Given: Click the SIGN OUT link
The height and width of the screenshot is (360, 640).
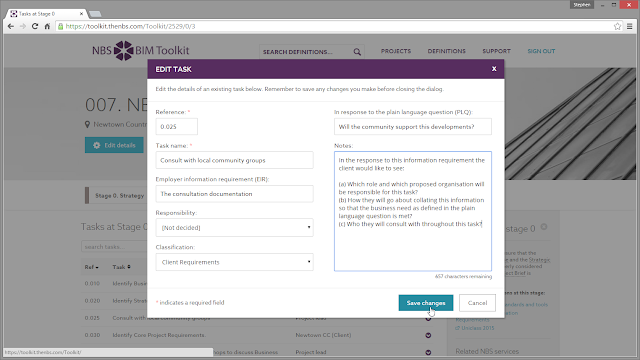Looking at the screenshot, I should 541,51.
